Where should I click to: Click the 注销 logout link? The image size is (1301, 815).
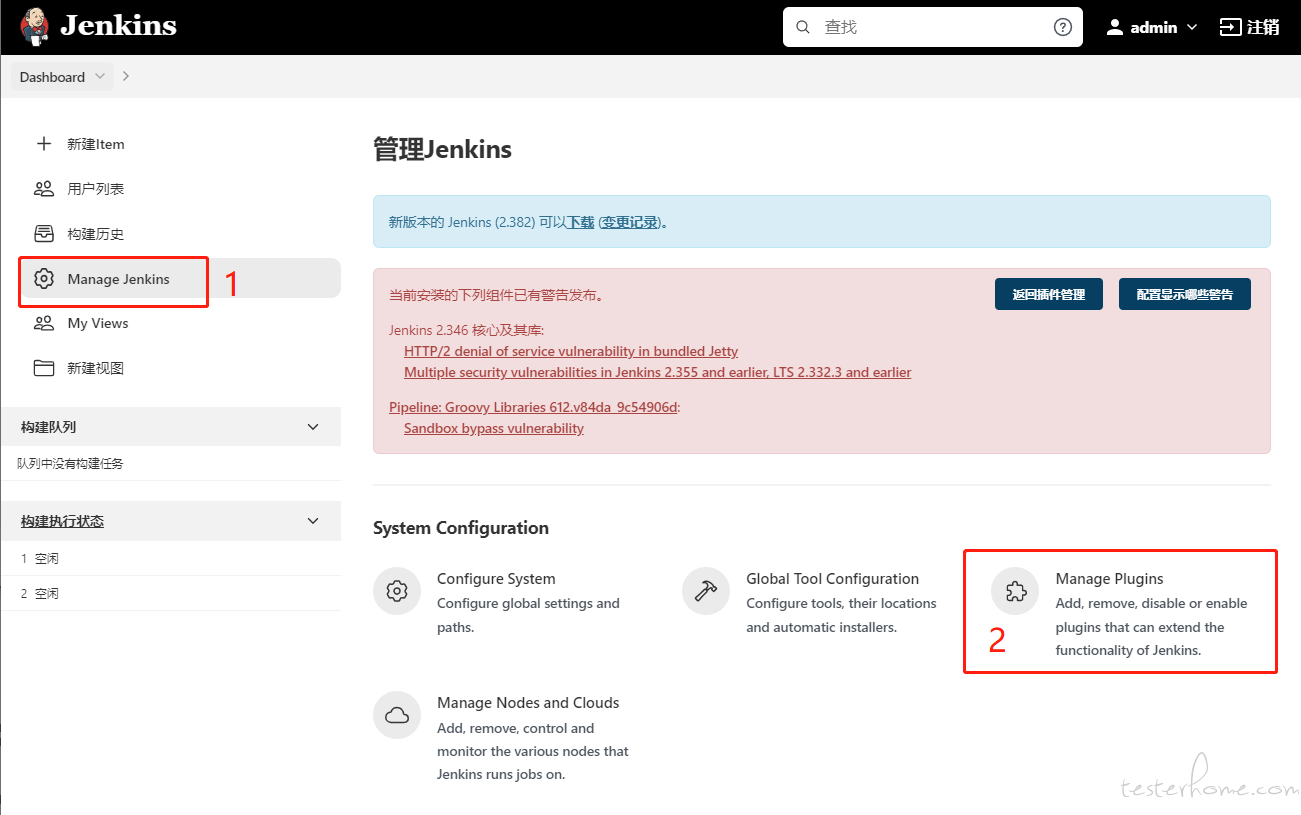[1263, 27]
